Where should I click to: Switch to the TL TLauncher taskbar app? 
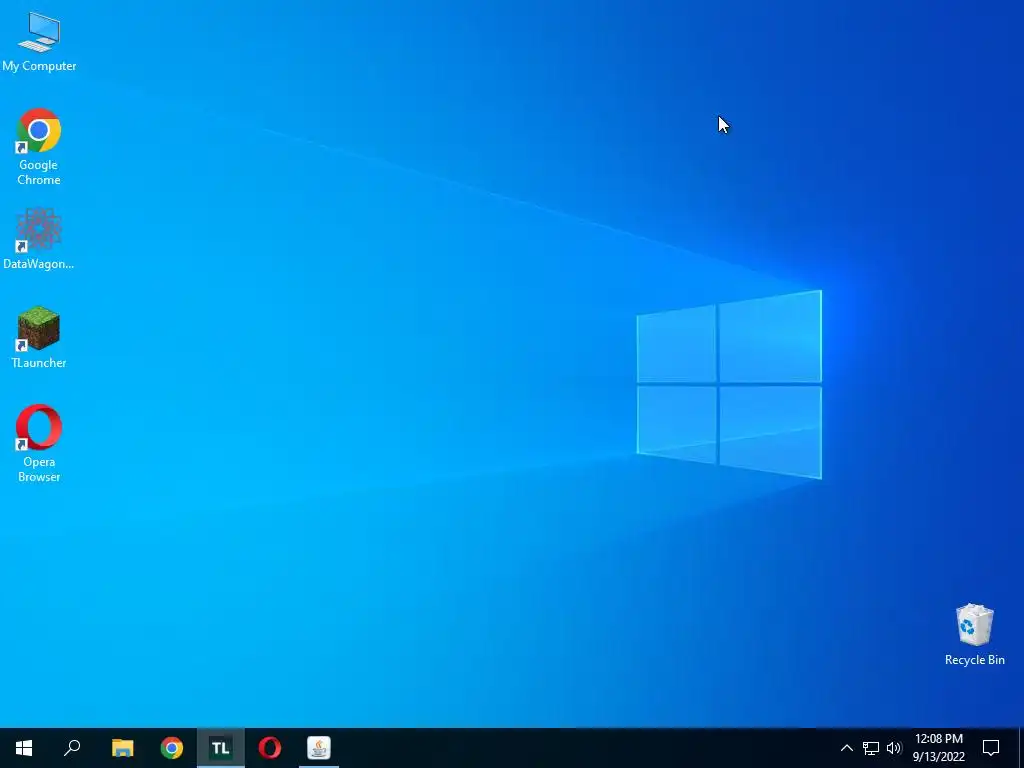221,748
